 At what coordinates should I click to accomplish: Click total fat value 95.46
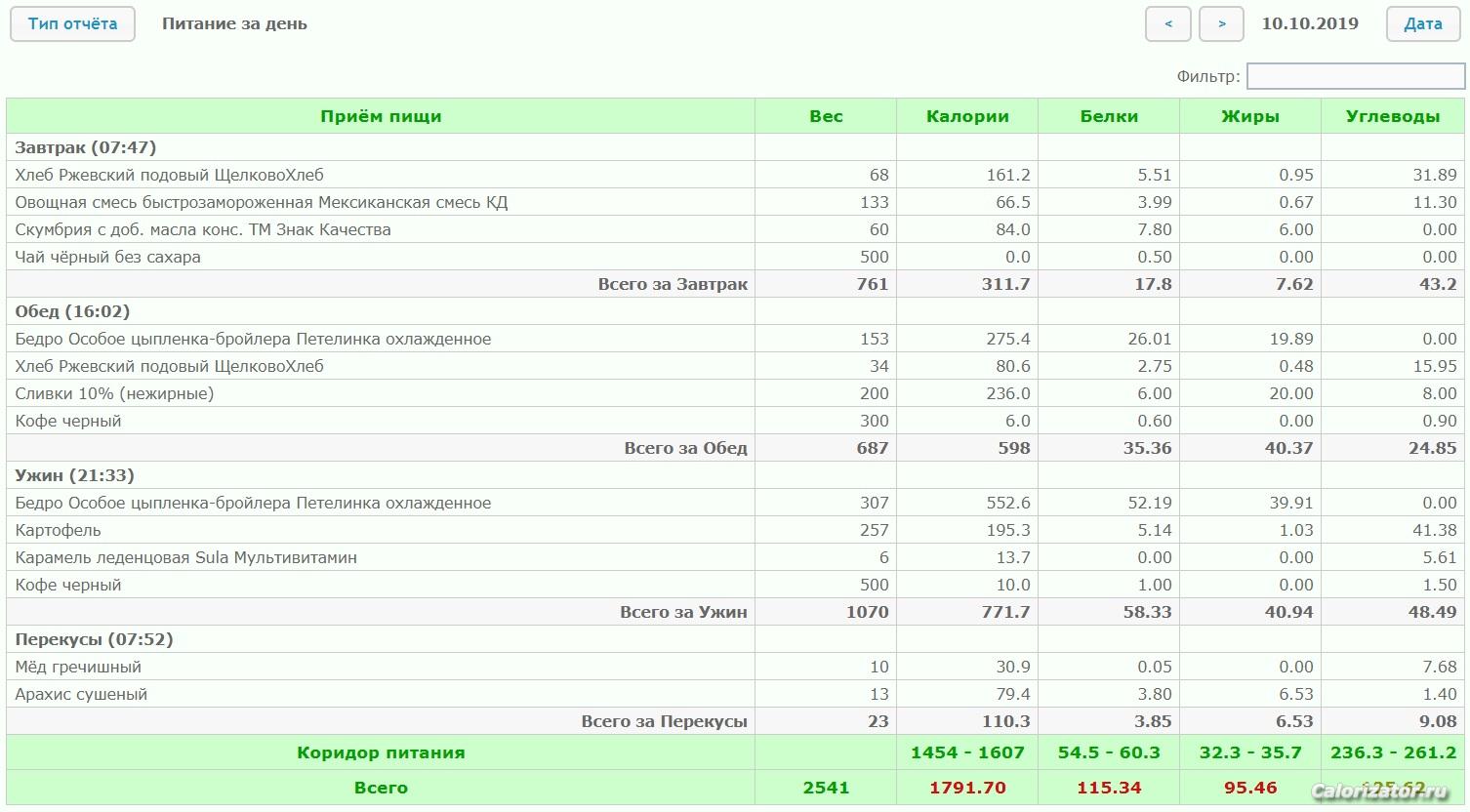[1250, 788]
